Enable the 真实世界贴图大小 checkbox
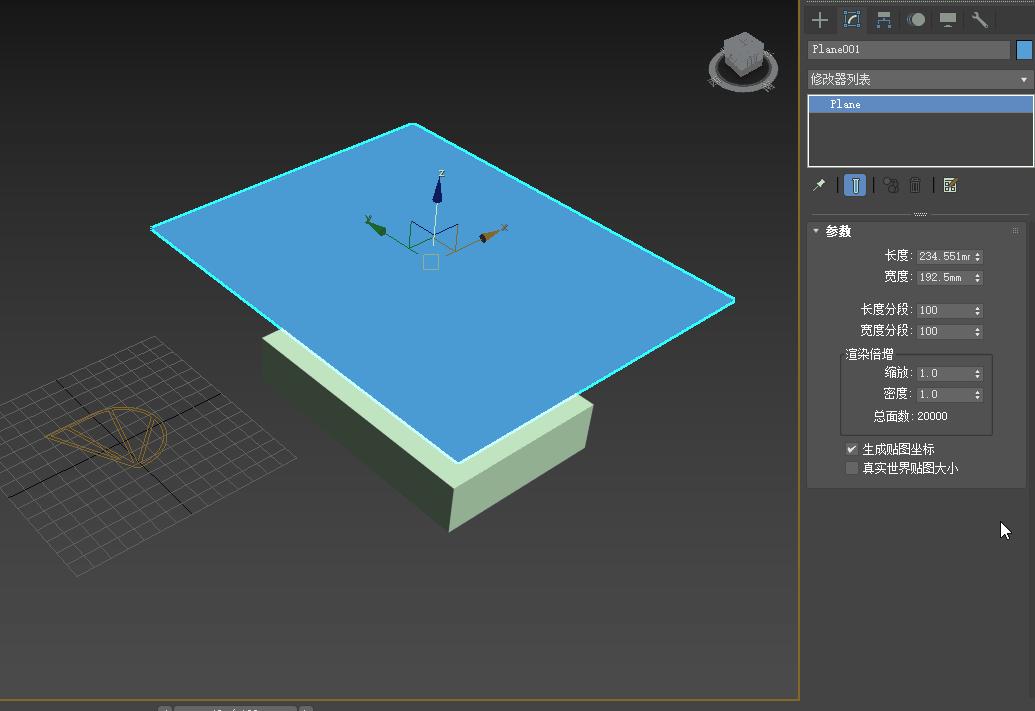The image size is (1035, 711). pos(851,467)
